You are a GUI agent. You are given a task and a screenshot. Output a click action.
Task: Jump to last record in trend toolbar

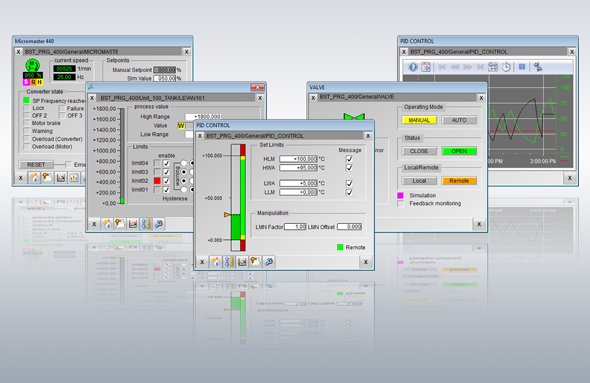tap(481, 67)
